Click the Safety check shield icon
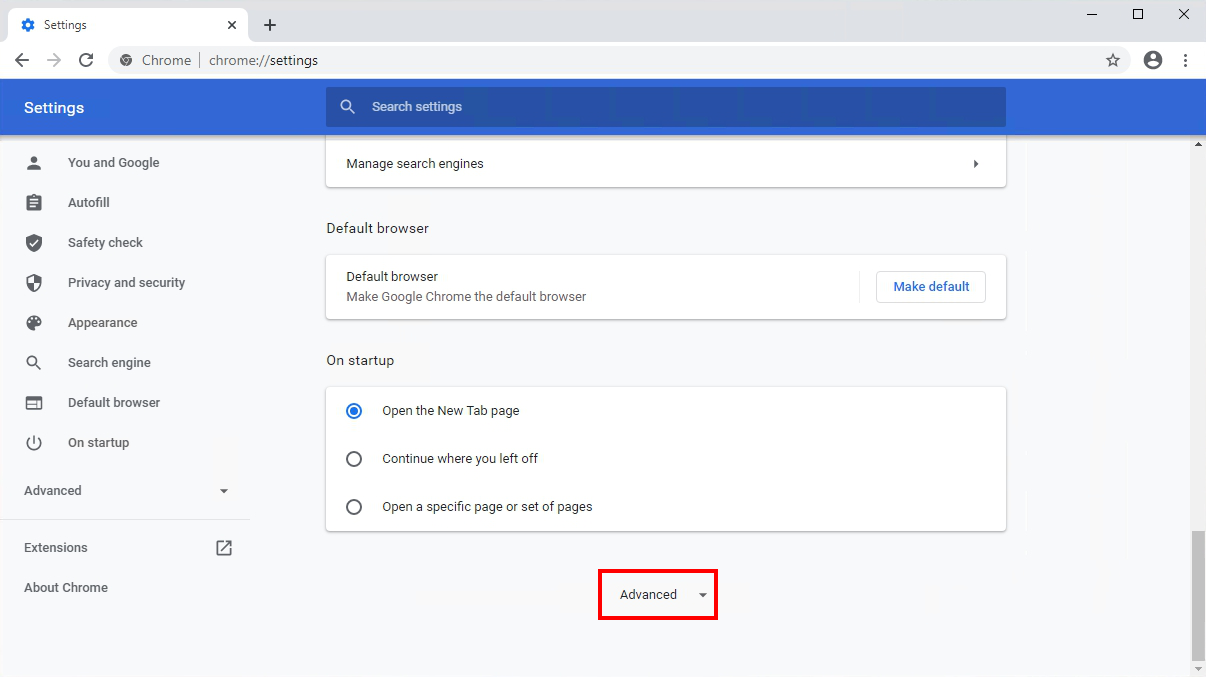Image resolution: width=1206 pixels, height=677 pixels. tap(34, 243)
